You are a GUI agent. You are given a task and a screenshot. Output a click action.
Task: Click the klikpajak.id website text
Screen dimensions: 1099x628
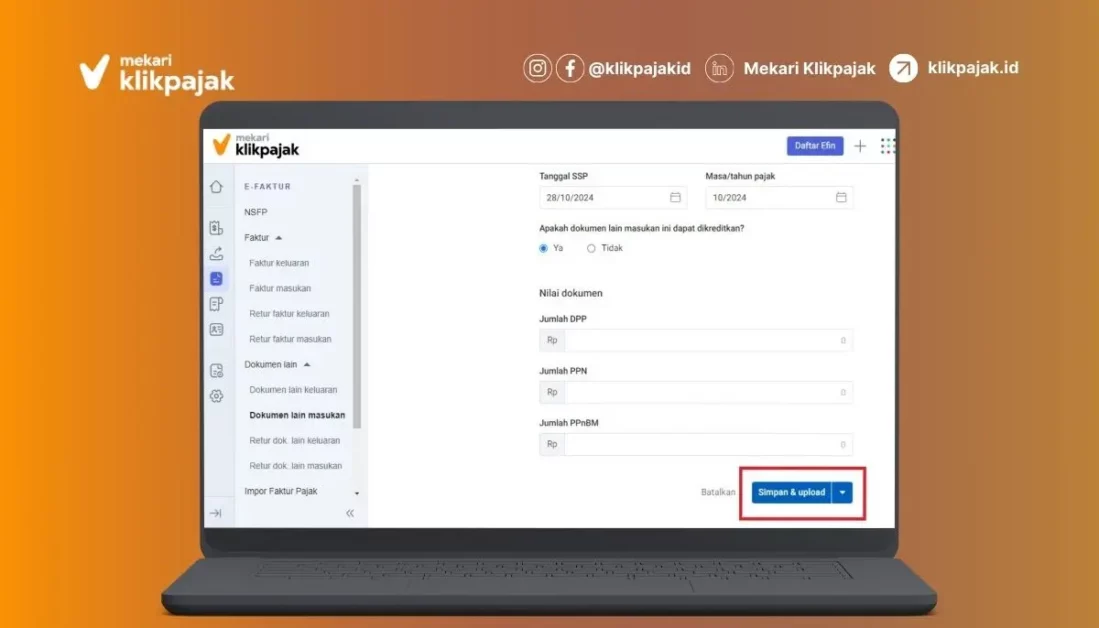tap(973, 67)
